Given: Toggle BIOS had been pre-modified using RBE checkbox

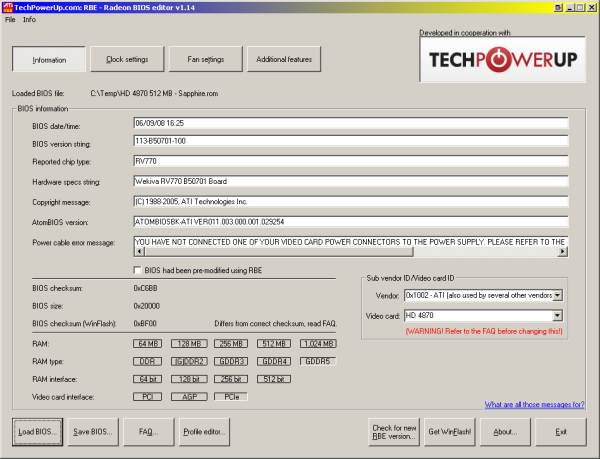Looking at the screenshot, I should [137, 270].
